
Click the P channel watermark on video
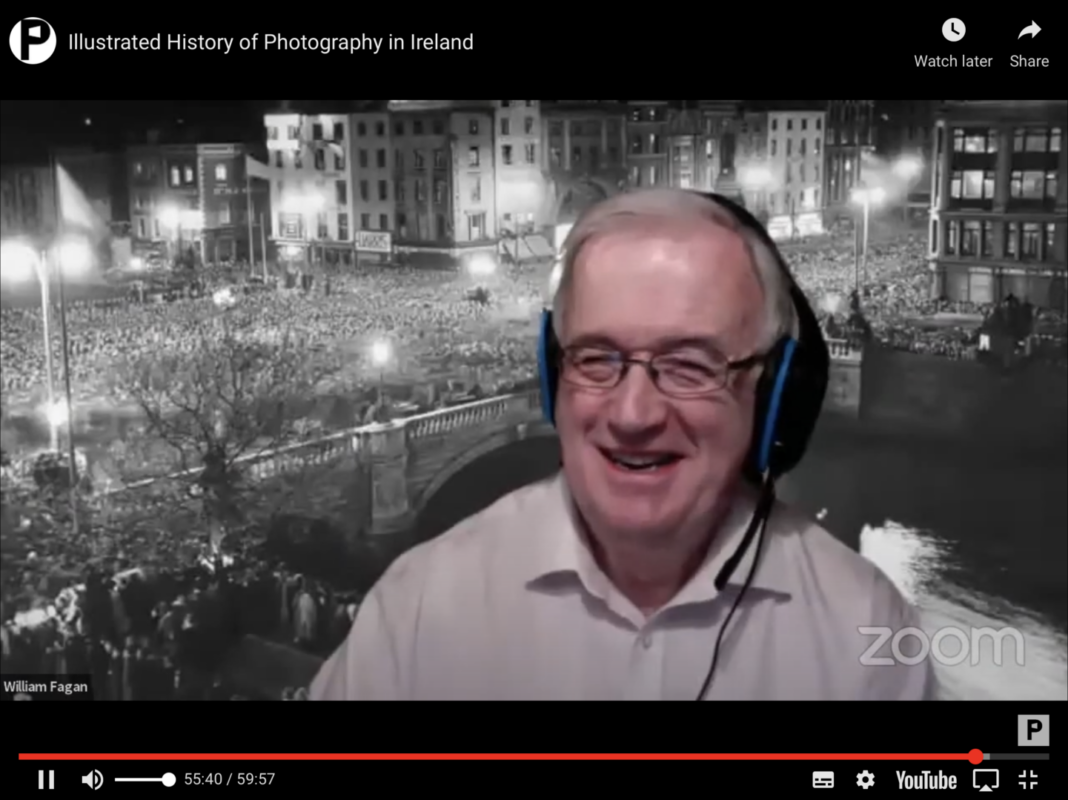click(1033, 730)
